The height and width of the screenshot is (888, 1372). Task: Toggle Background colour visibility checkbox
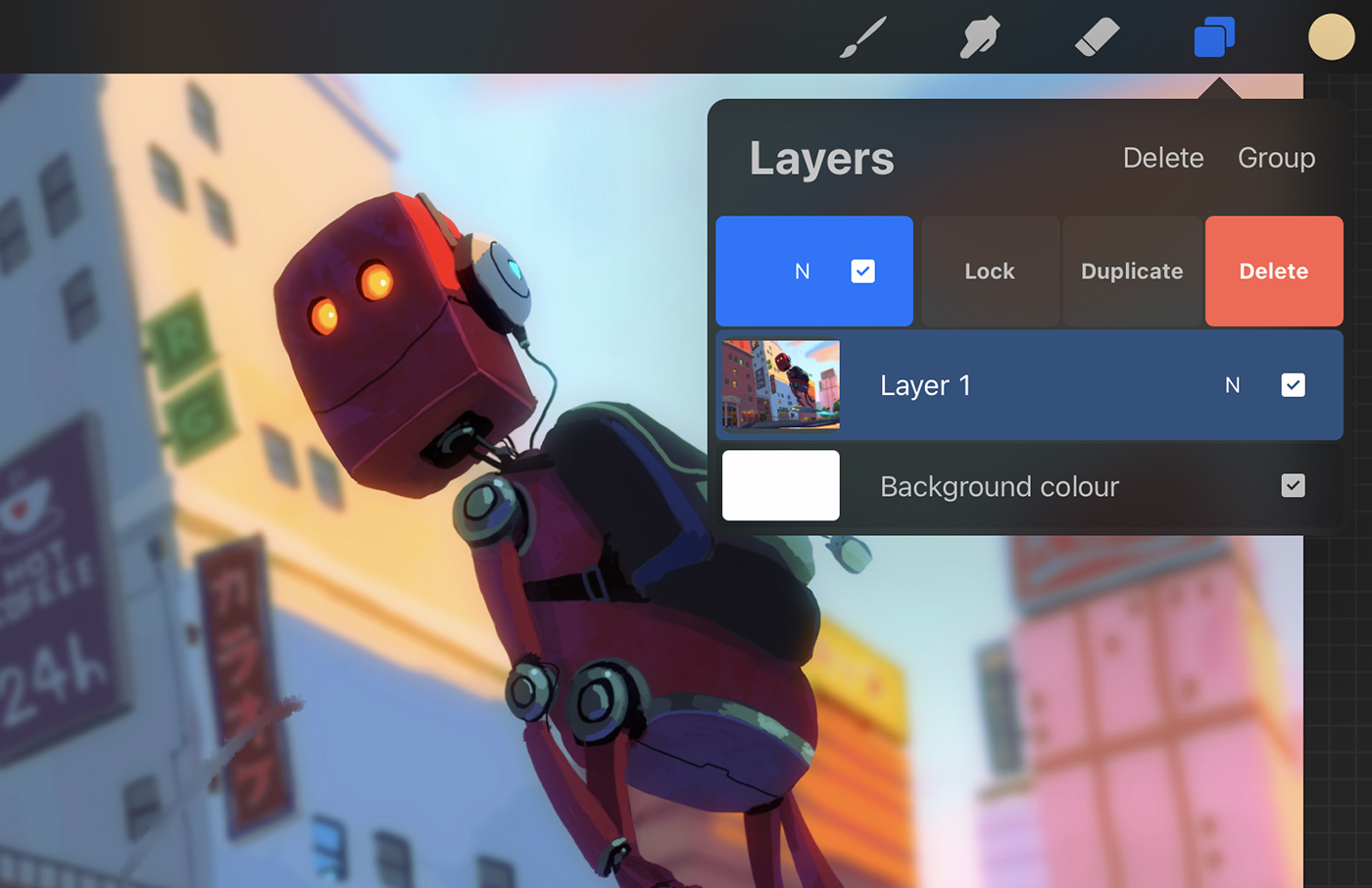[1293, 485]
